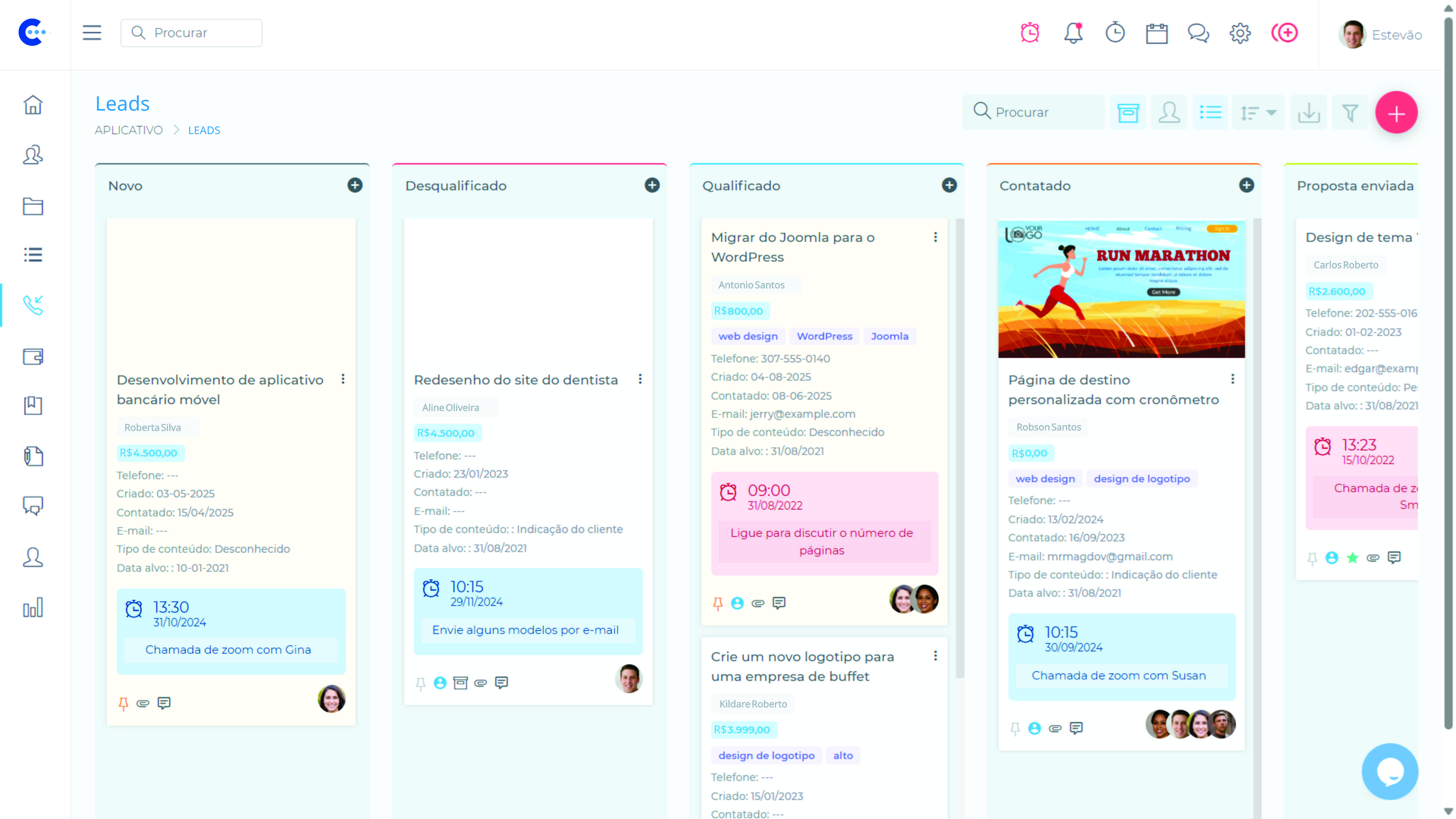Open the notifications bell
This screenshot has height=819, width=1456.
[x=1073, y=33]
